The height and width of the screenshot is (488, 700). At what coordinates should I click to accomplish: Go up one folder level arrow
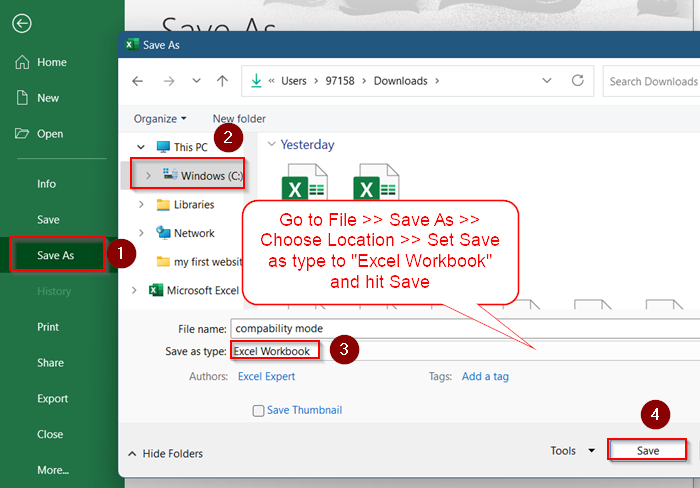click(x=222, y=81)
